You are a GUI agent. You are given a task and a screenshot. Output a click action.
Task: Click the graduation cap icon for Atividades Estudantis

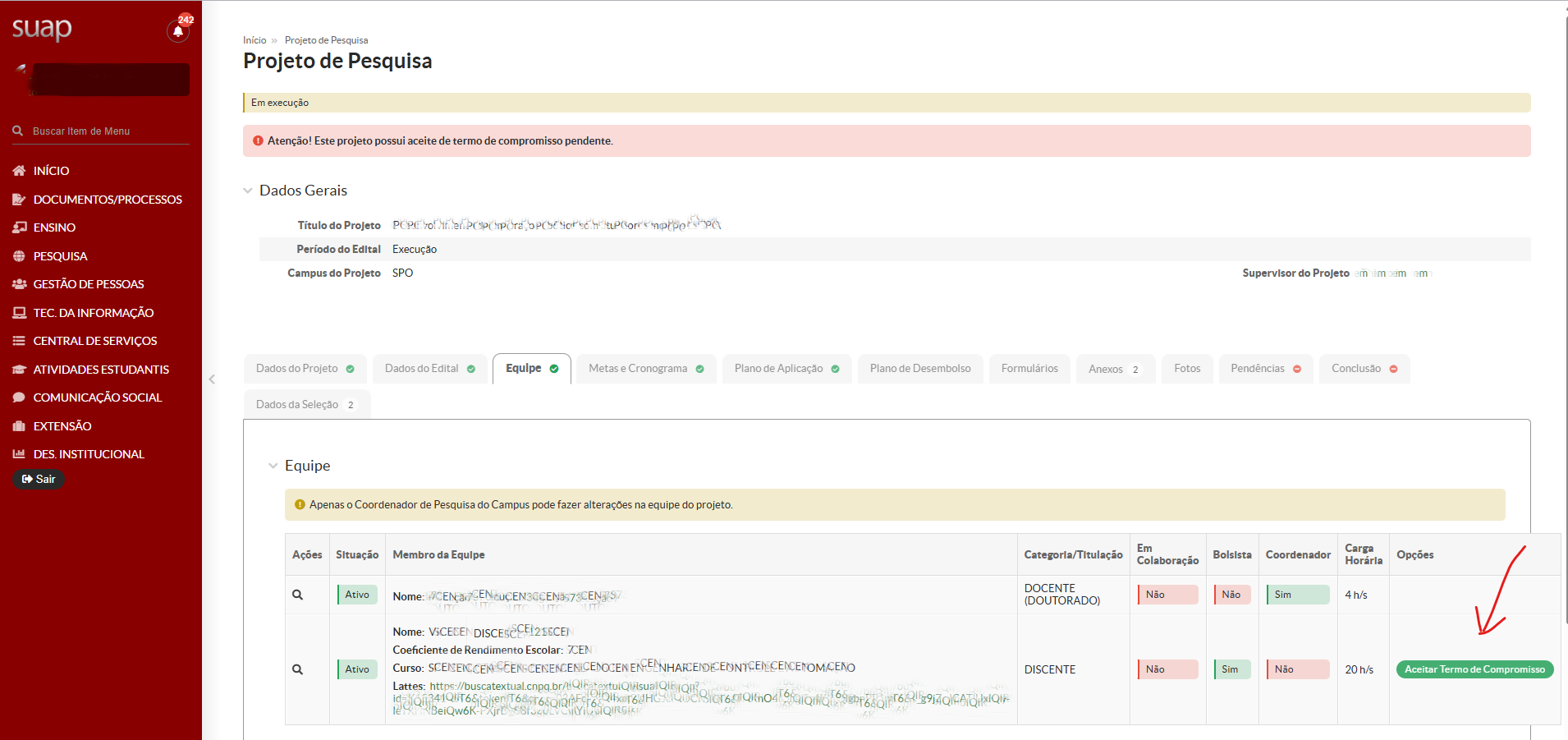coord(19,370)
